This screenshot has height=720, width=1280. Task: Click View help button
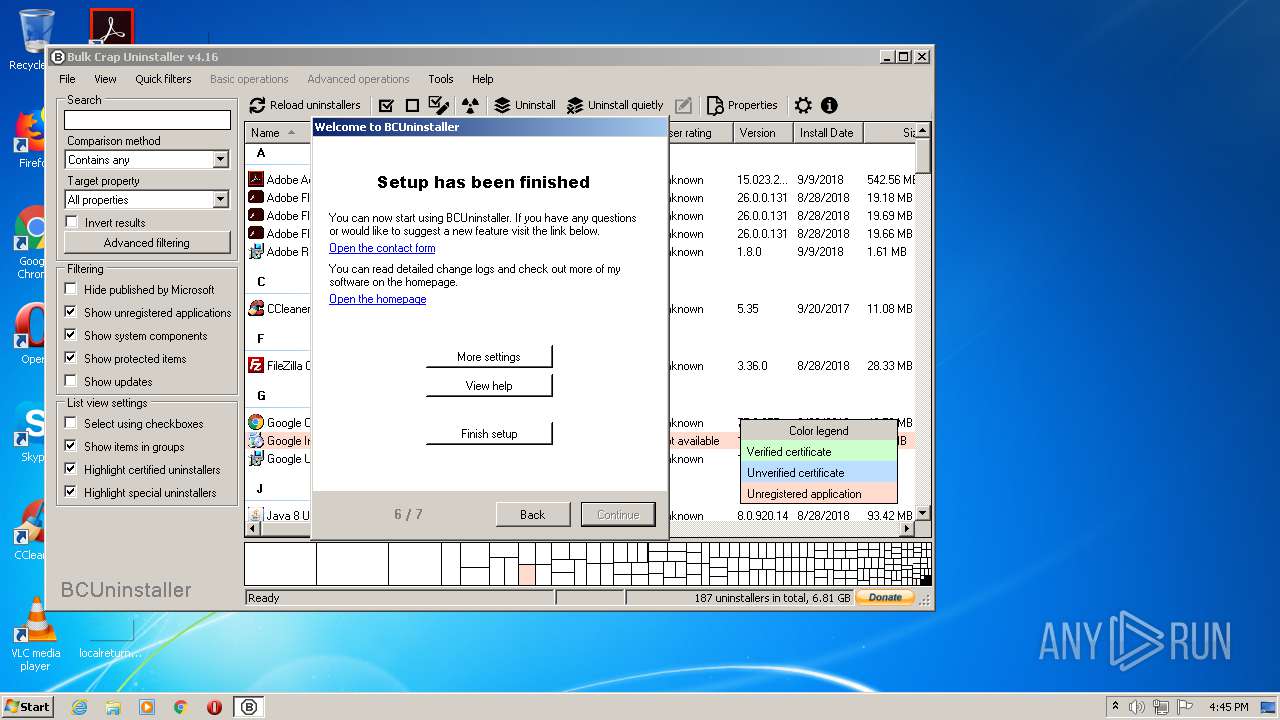pos(489,386)
